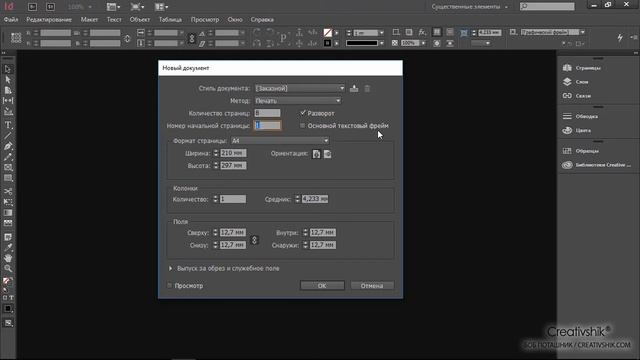The image size is (640, 360).
Task: Click the delete preset trash icon
Action: [x=367, y=88]
